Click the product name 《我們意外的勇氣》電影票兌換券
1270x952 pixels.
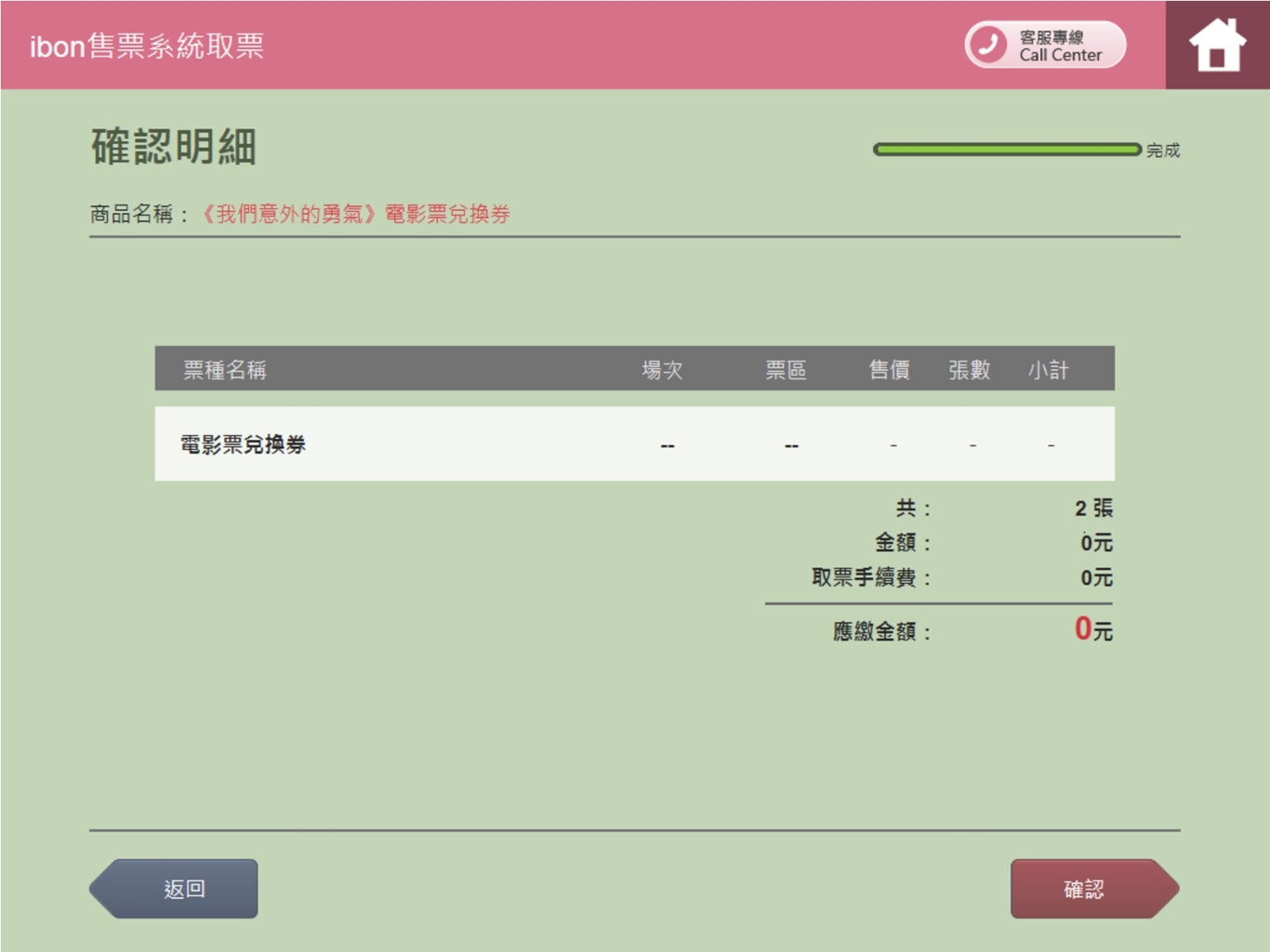pyautogui.click(x=355, y=214)
